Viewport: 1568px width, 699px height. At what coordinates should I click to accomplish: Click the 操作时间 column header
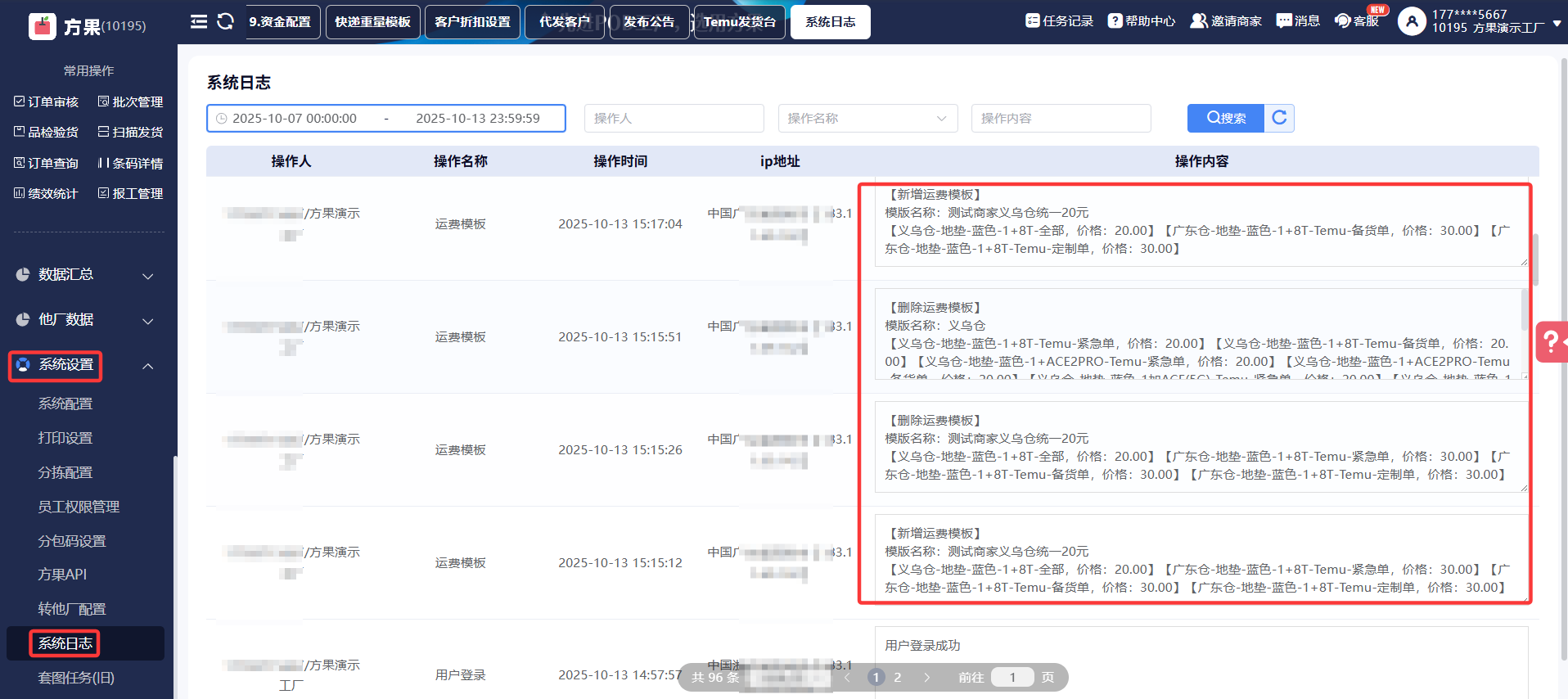tap(620, 161)
